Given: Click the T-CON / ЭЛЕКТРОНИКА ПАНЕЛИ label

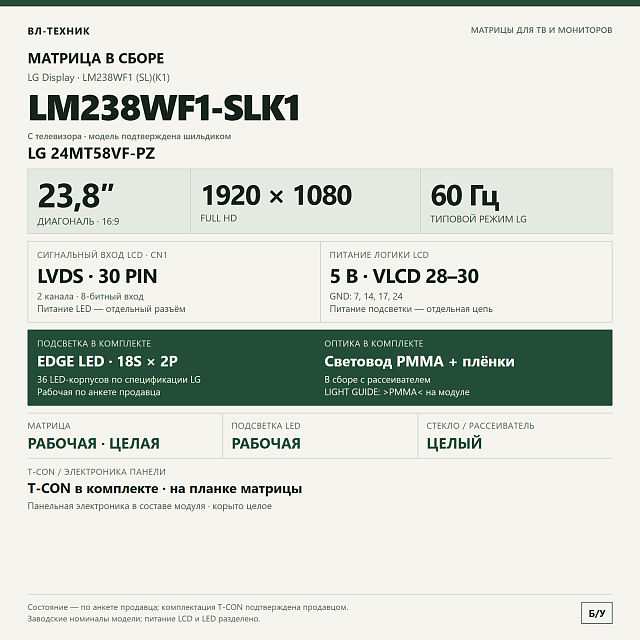Looking at the screenshot, I should click(96, 472).
